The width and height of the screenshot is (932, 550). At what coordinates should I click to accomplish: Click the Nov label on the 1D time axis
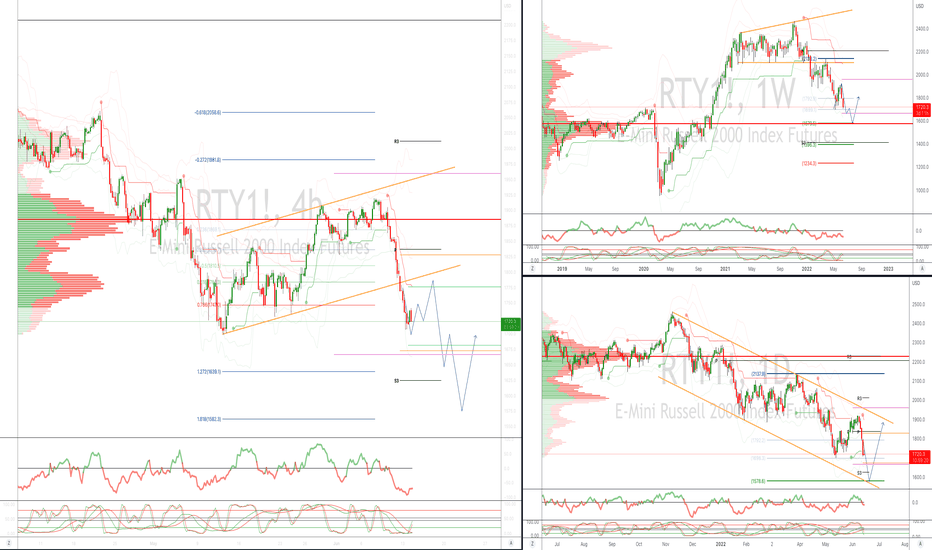(x=666, y=544)
